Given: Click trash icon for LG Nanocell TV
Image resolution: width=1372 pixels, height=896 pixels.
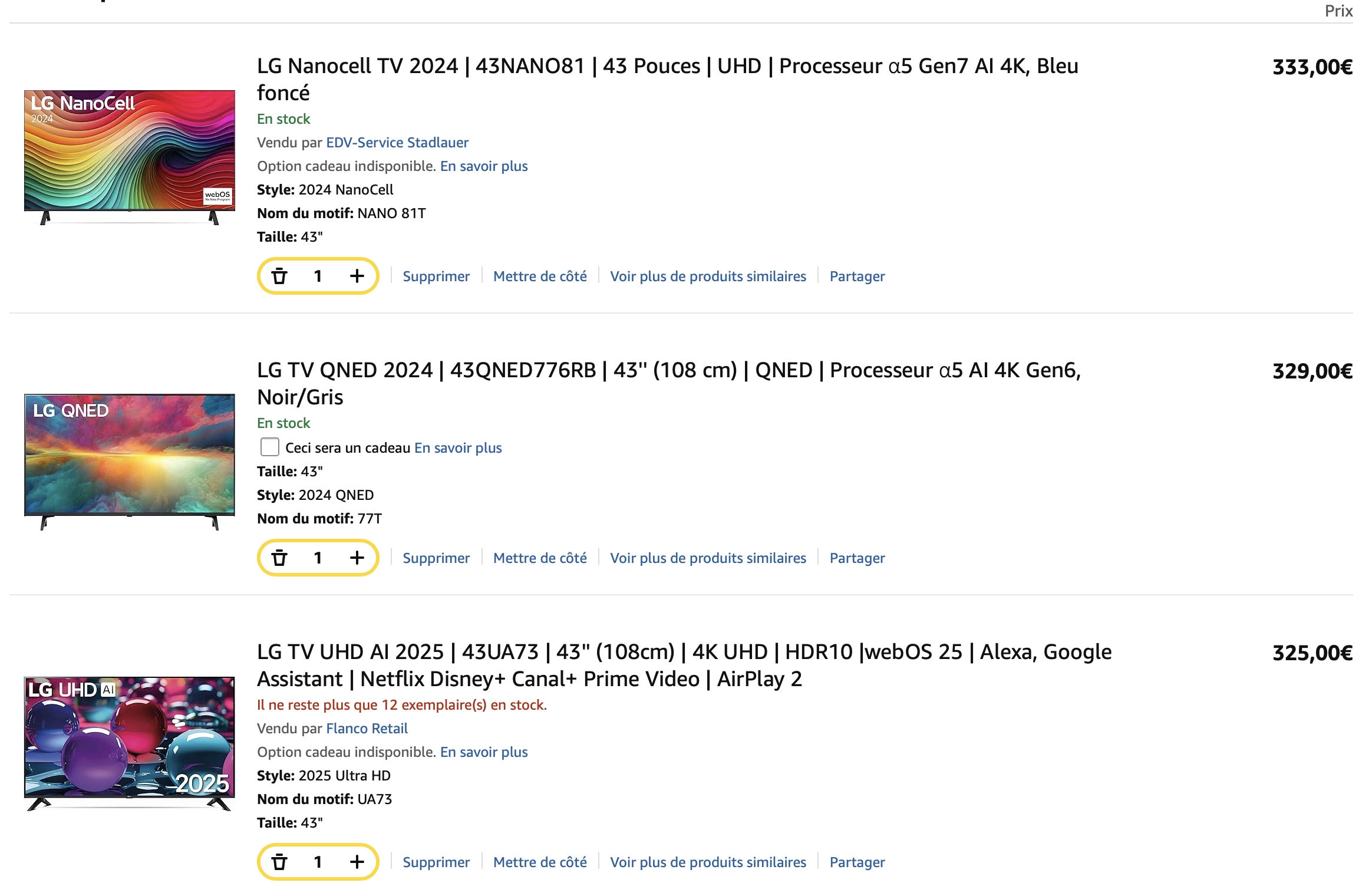Looking at the screenshot, I should (x=279, y=276).
